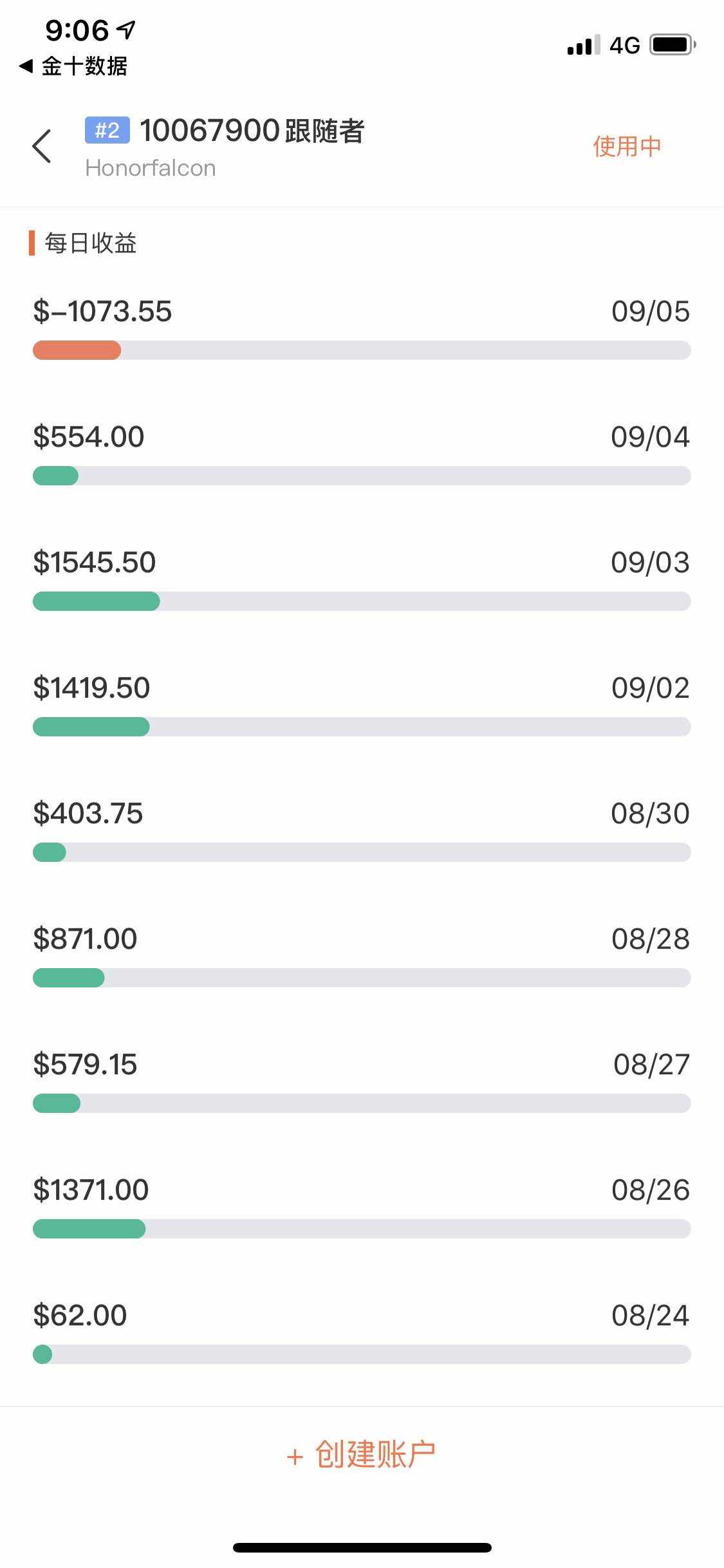Tap the cellular signal strength icon

tap(583, 45)
